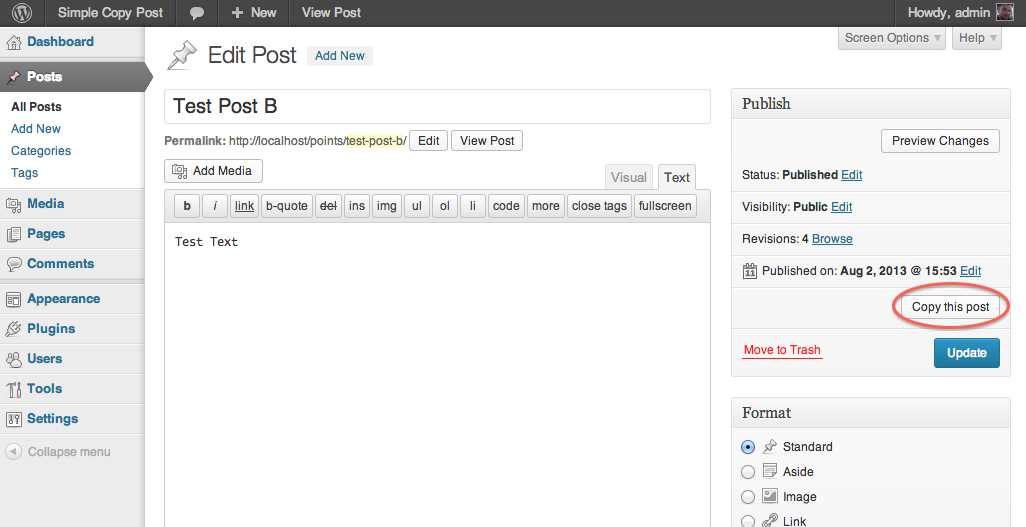Image resolution: width=1026 pixels, height=527 pixels.
Task: Click View Post button beside permalink
Action: tap(487, 141)
